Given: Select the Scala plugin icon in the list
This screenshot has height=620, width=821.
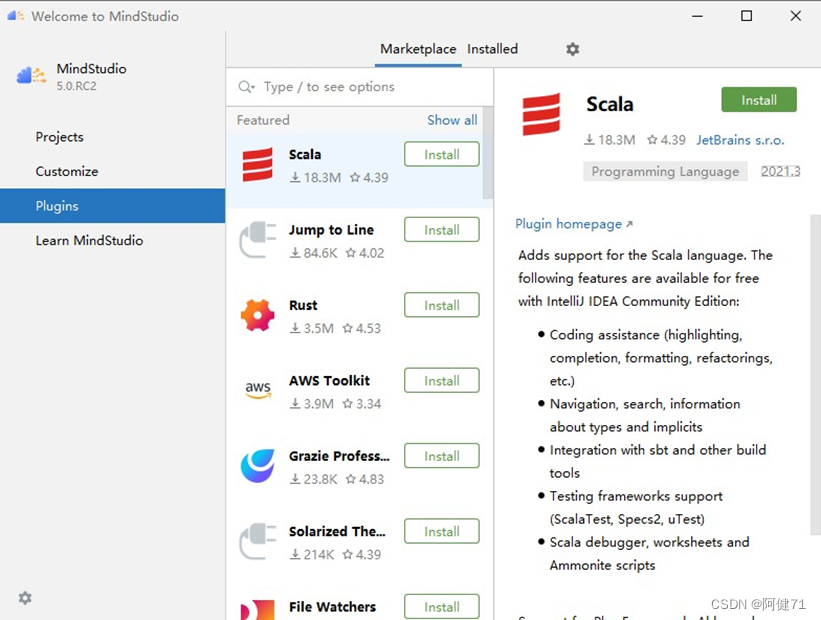Looking at the screenshot, I should pyautogui.click(x=258, y=163).
